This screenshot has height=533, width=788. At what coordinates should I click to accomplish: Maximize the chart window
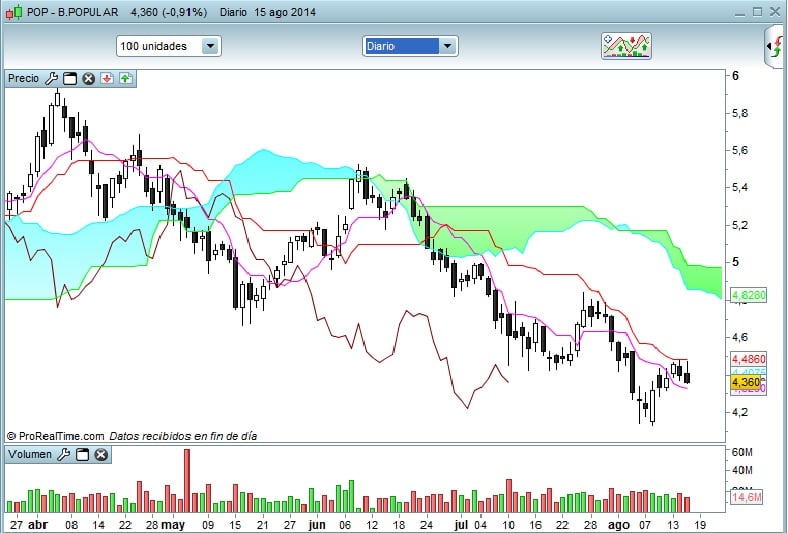click(x=757, y=12)
